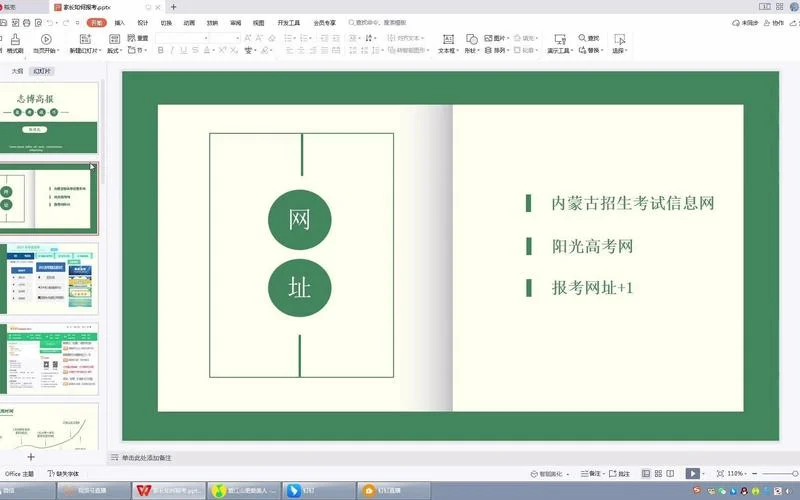Image resolution: width=800 pixels, height=500 pixels.
Task: Open line spacing dropdown
Action: pyautogui.click(x=377, y=50)
